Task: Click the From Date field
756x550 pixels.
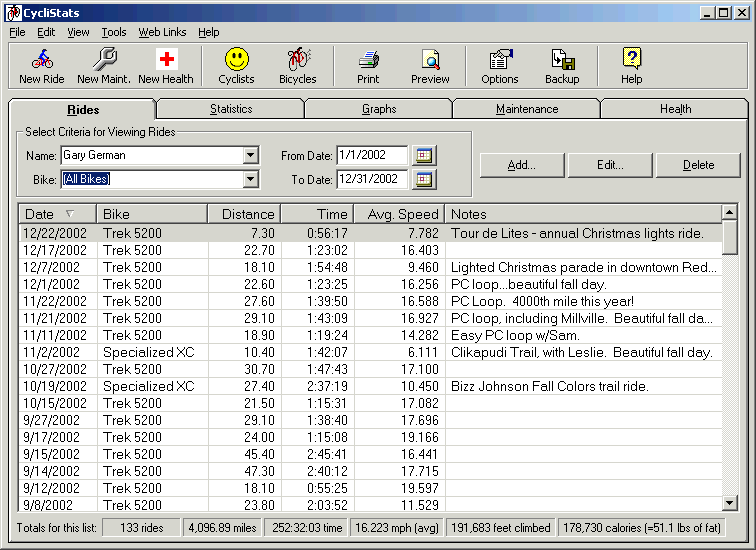Action: (x=372, y=155)
